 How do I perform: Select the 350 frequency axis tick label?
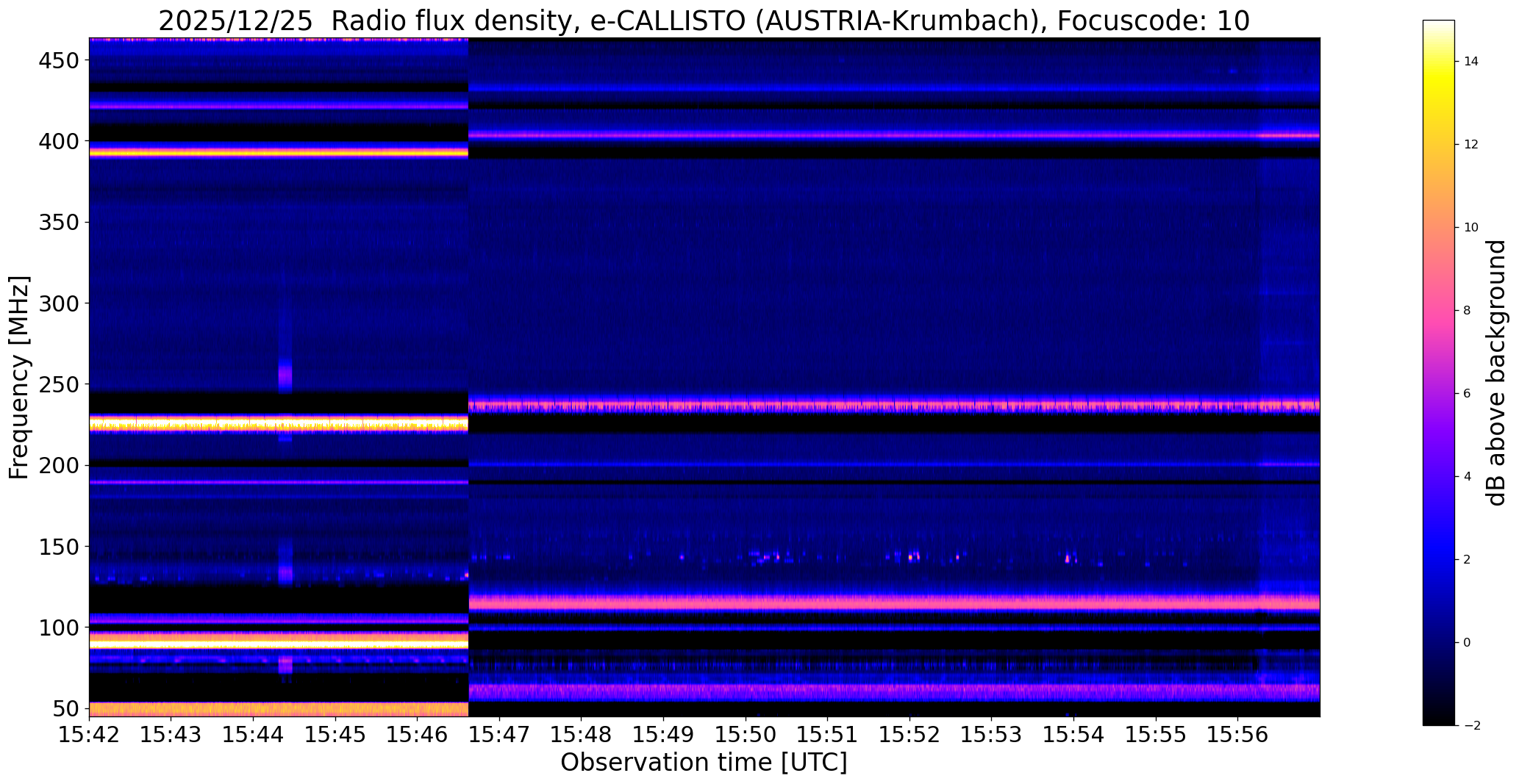tap(57, 223)
